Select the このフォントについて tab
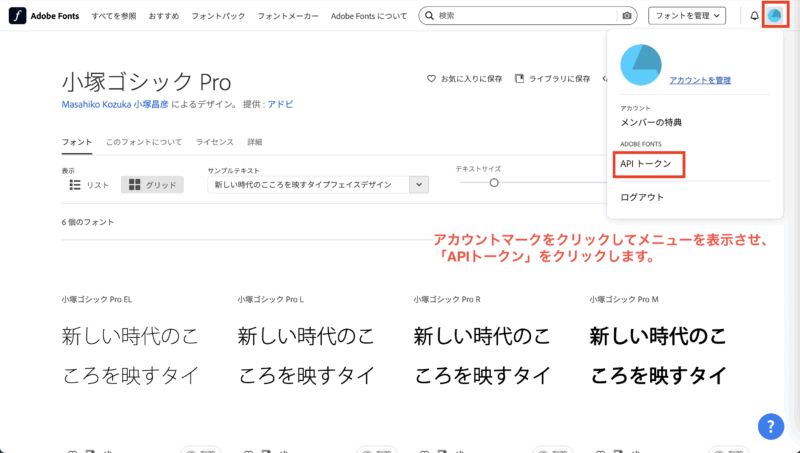Viewport: 800px width, 453px height. pos(144,142)
